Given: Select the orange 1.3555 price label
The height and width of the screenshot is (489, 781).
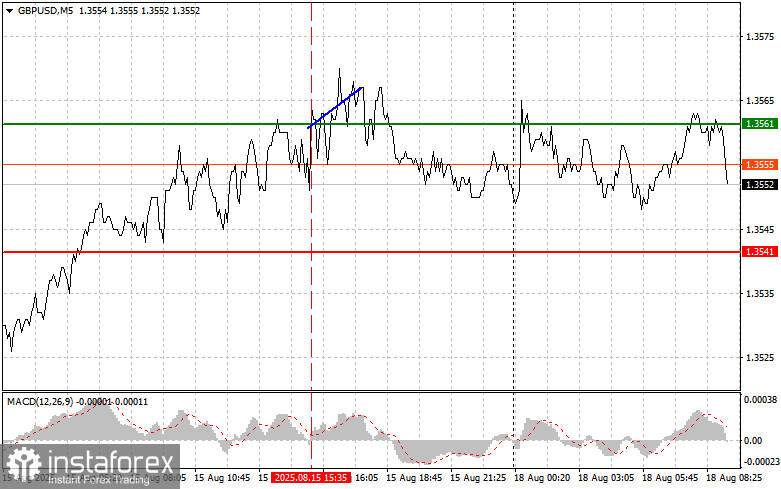Looking at the screenshot, I should point(760,164).
